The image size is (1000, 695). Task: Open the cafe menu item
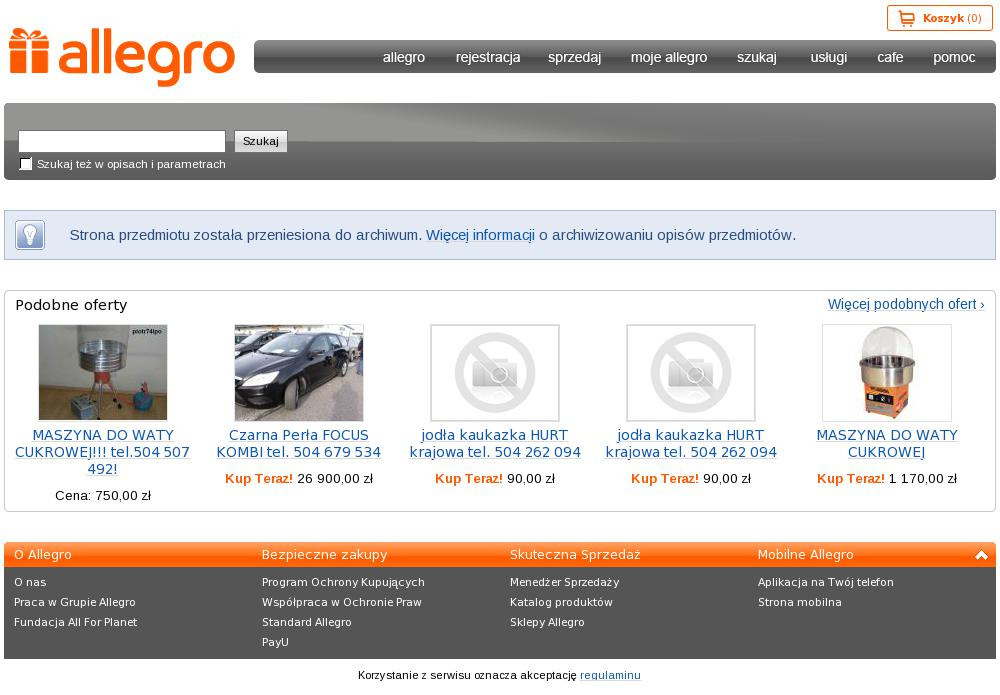coord(890,57)
